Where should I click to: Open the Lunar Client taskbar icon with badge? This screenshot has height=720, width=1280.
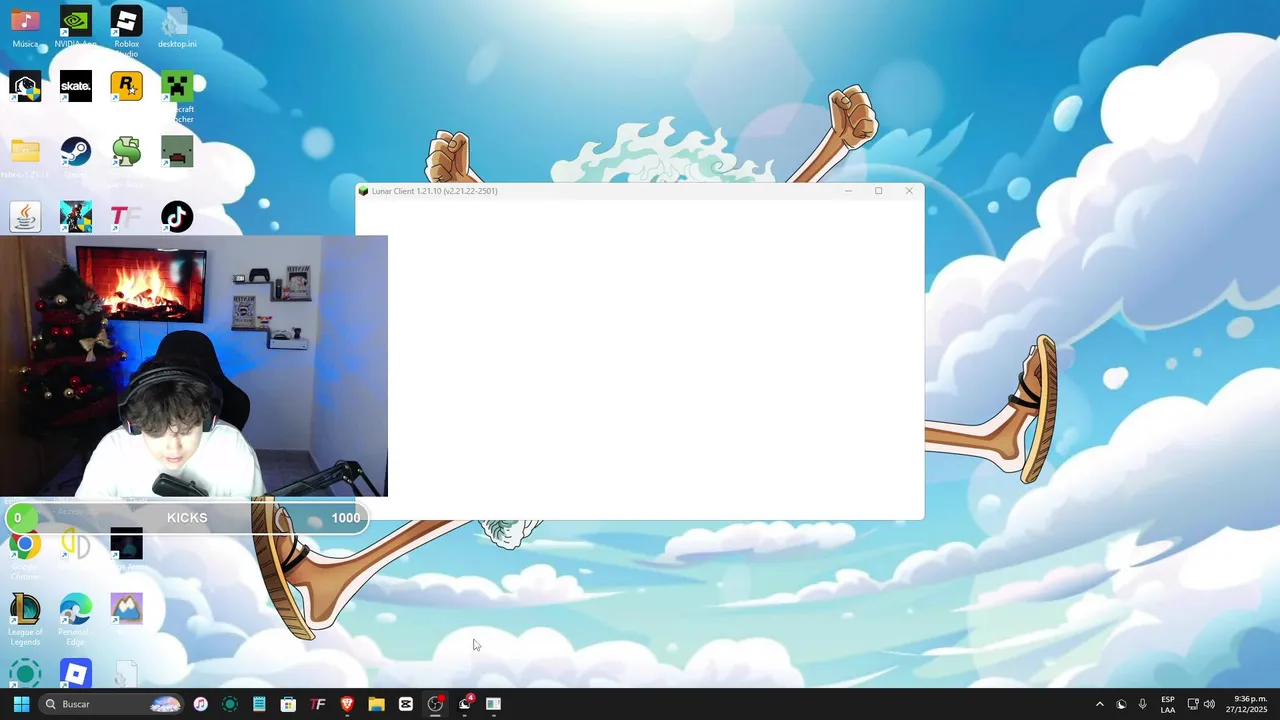tap(465, 704)
